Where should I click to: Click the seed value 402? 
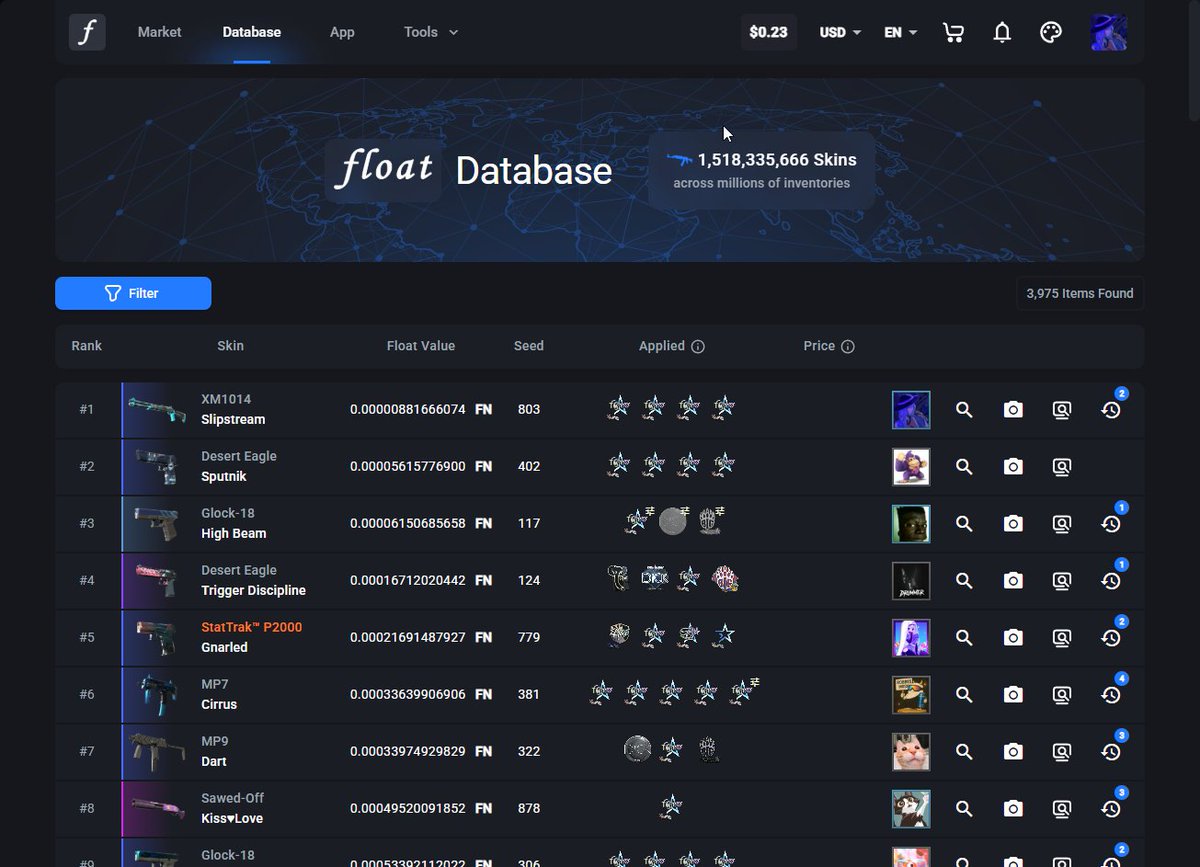pos(529,466)
